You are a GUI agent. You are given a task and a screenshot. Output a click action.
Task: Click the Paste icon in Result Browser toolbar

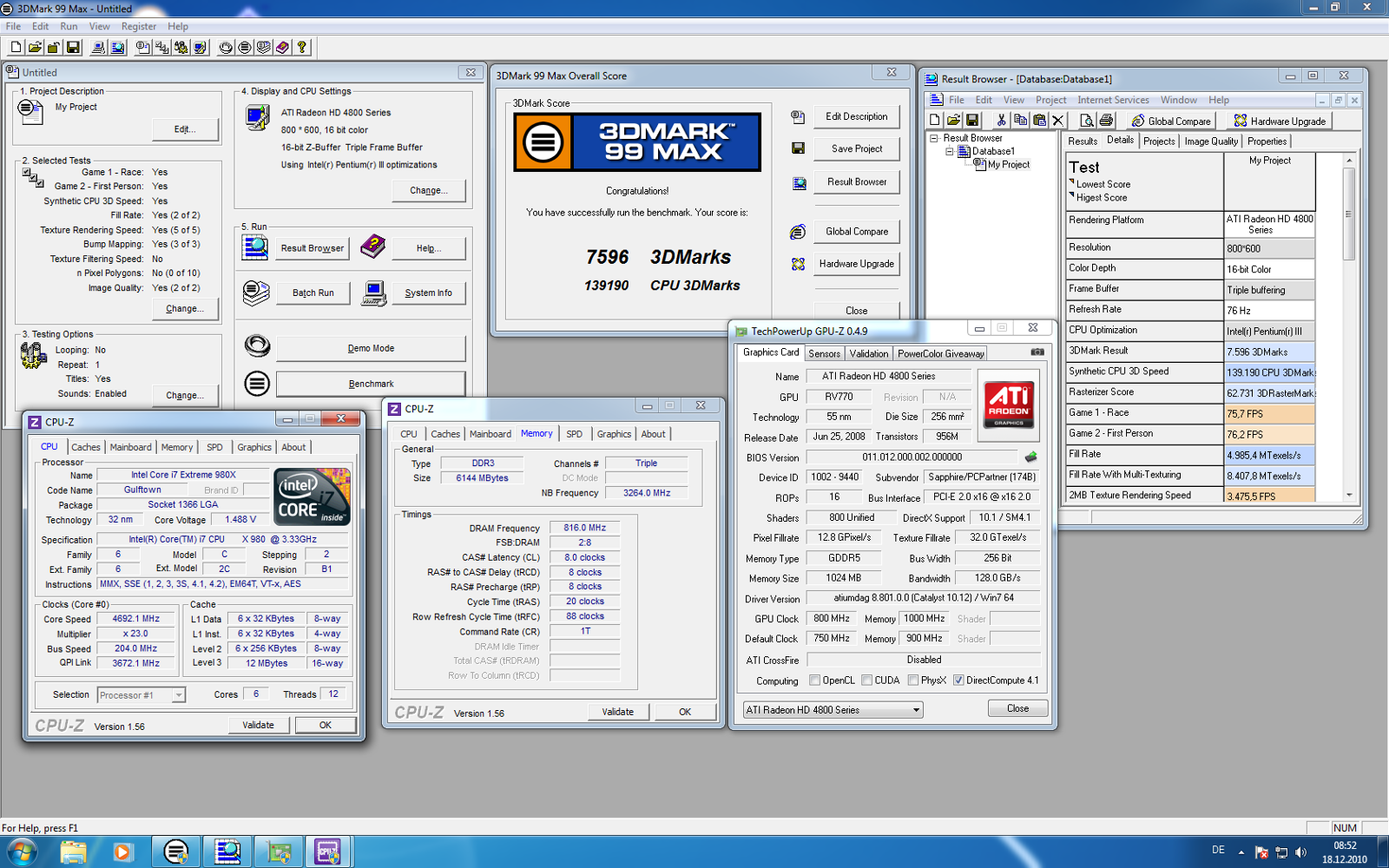point(1039,121)
